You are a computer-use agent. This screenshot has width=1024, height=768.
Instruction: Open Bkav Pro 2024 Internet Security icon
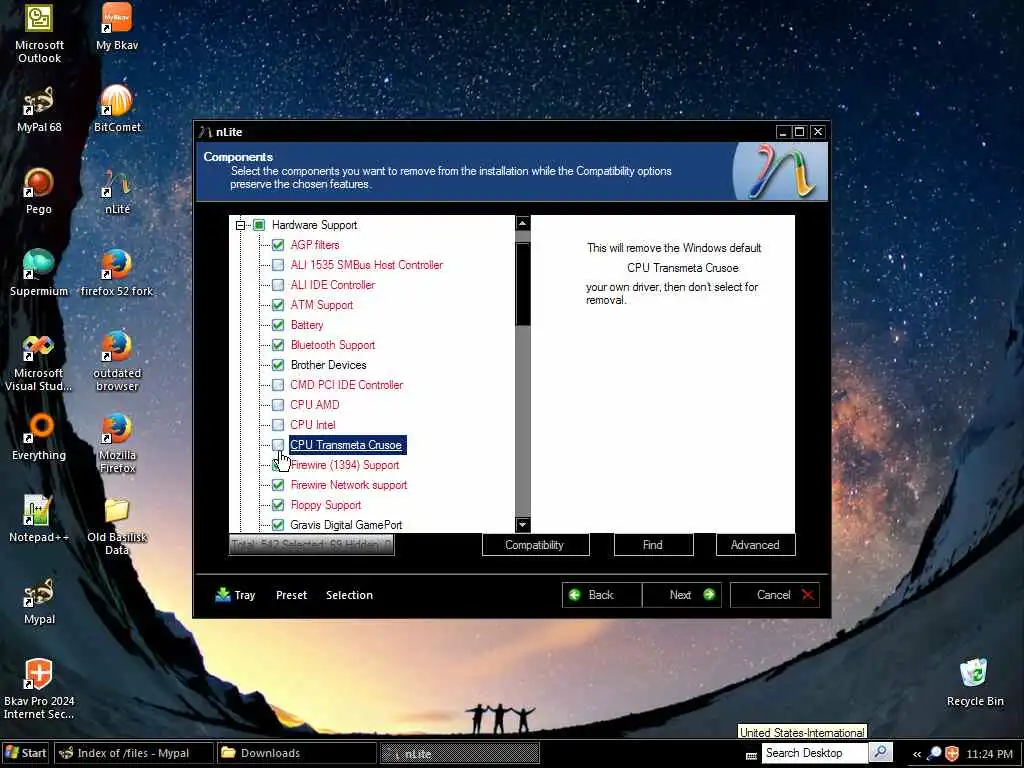(x=39, y=690)
